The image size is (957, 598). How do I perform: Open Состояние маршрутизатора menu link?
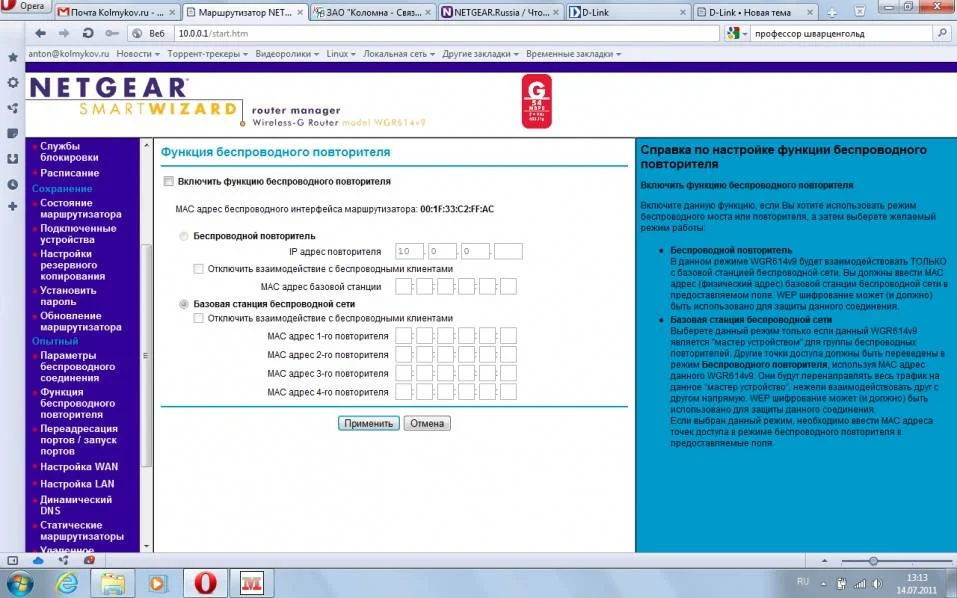81,209
